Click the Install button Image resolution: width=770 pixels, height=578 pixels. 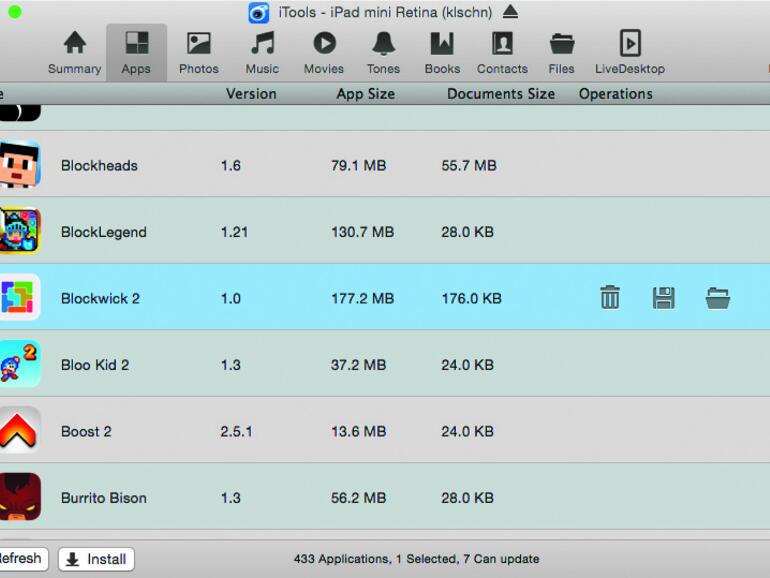(96, 559)
